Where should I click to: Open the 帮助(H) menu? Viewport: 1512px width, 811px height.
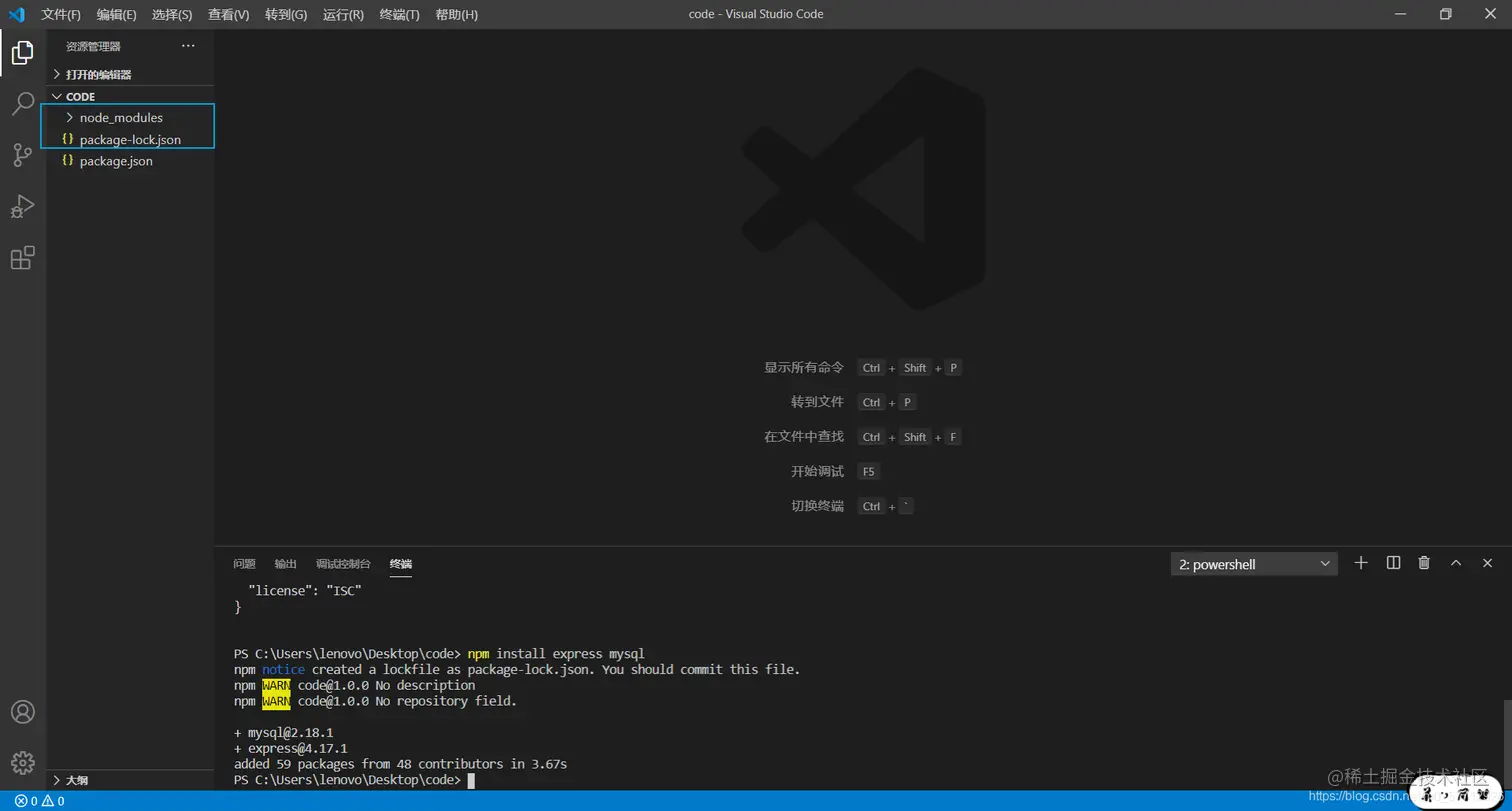pyautogui.click(x=457, y=14)
